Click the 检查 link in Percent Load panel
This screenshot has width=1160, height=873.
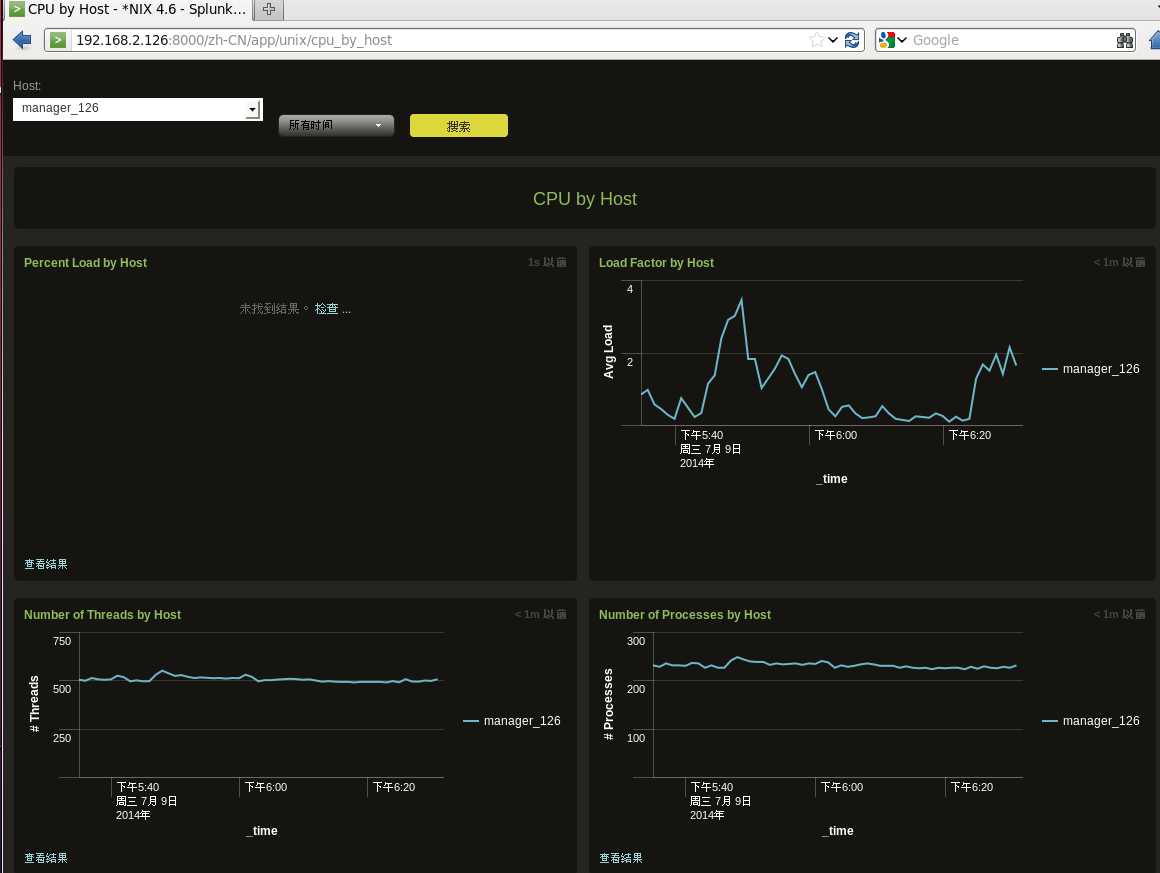pos(326,309)
